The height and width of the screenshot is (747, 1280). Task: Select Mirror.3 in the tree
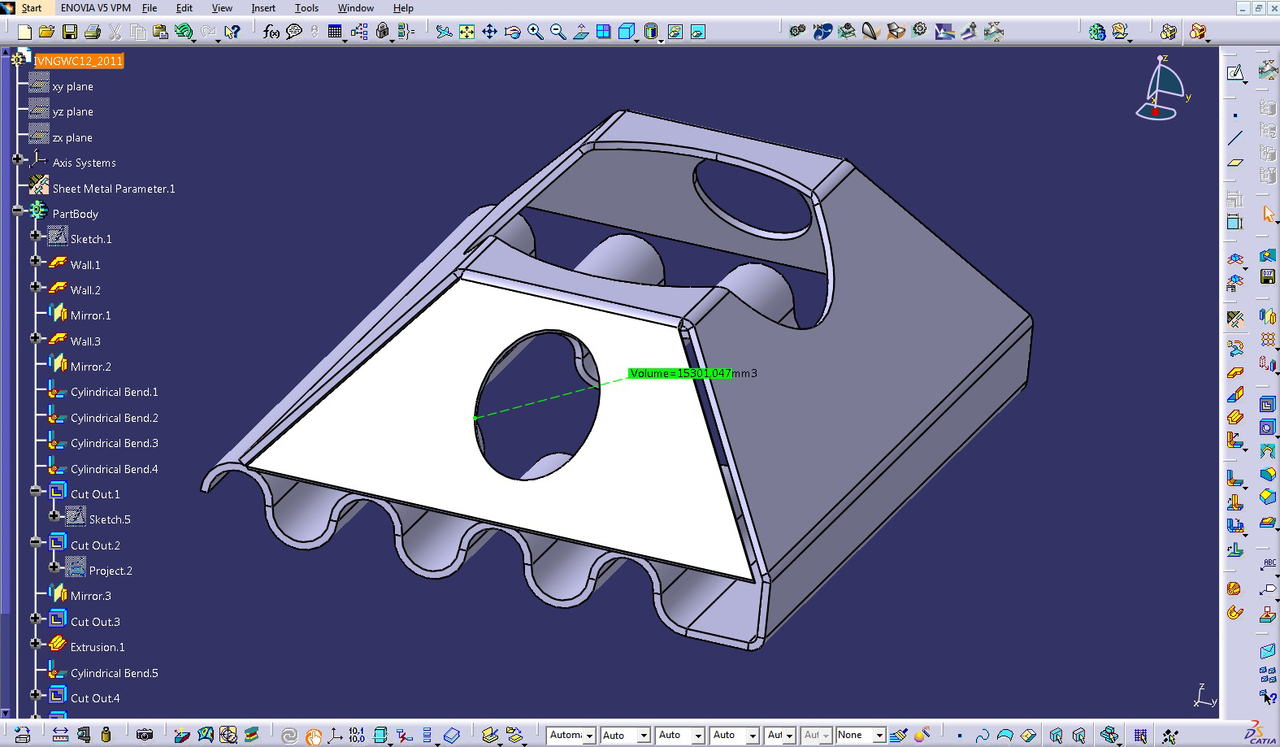tap(90, 596)
